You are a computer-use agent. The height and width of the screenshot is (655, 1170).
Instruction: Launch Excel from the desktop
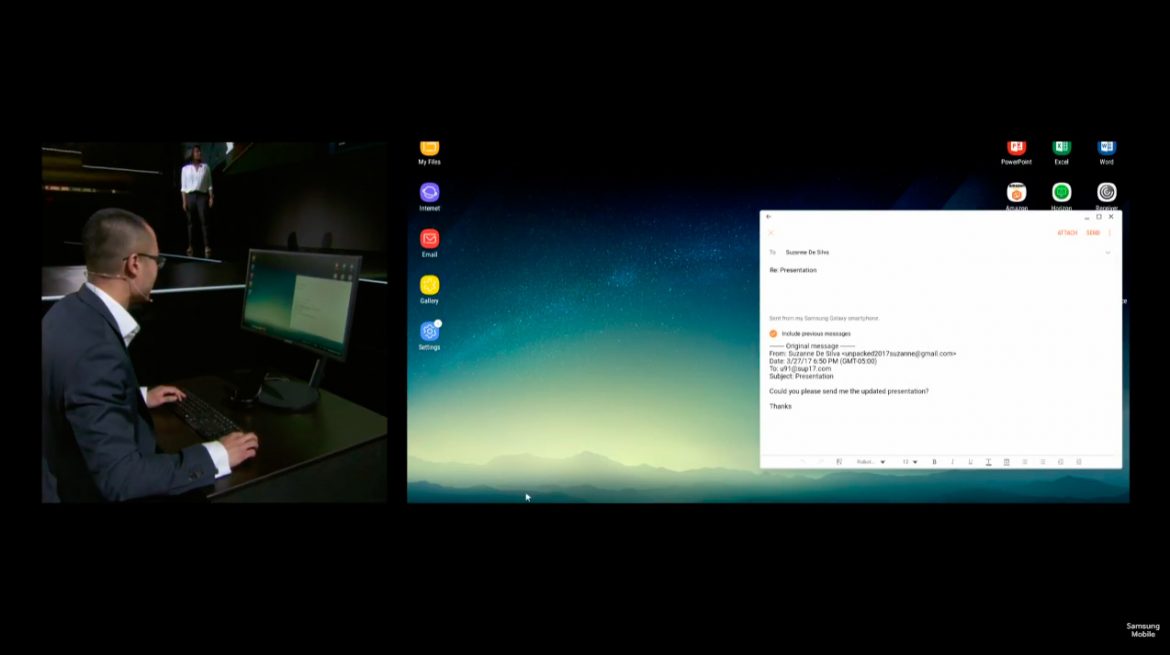(x=1061, y=151)
